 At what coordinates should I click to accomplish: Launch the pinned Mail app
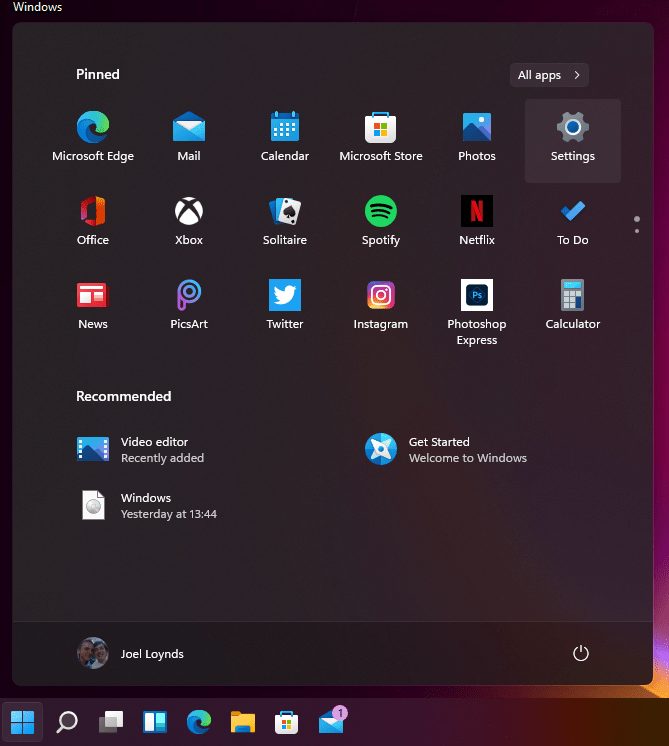coord(189,137)
